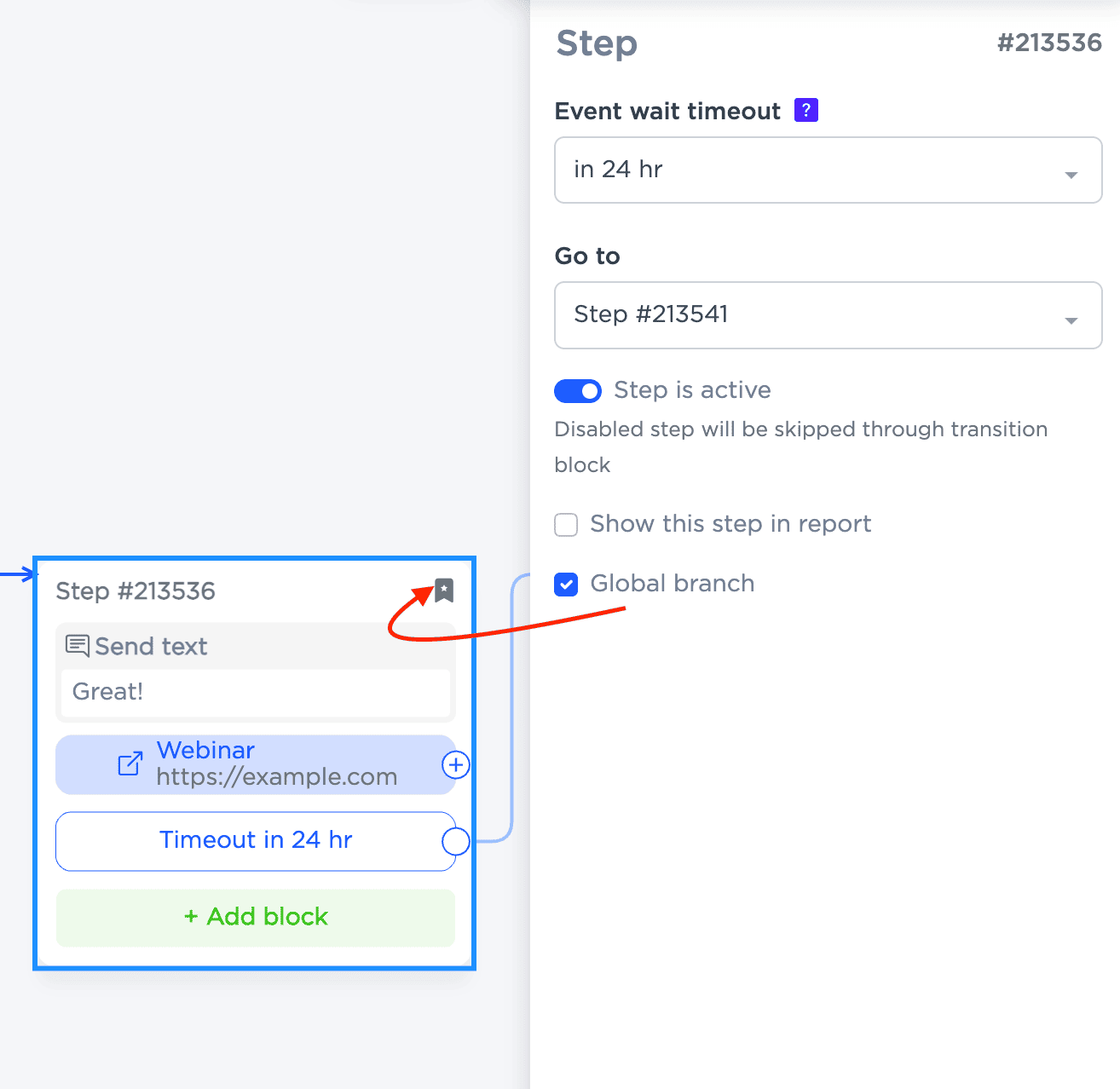Open the Go to step dropdown
The image size is (1120, 1089).
[x=827, y=314]
